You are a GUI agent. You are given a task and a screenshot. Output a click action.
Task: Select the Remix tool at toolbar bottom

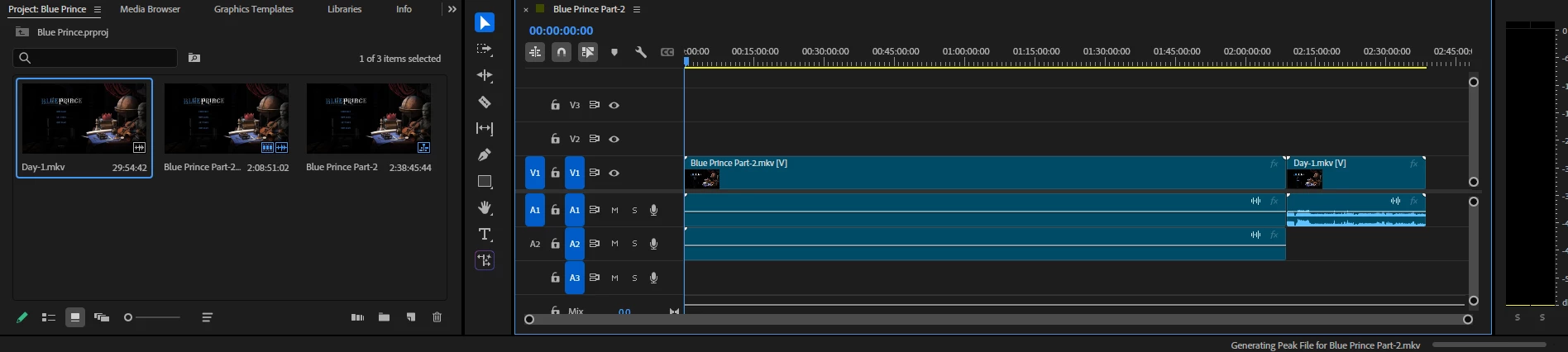click(485, 260)
